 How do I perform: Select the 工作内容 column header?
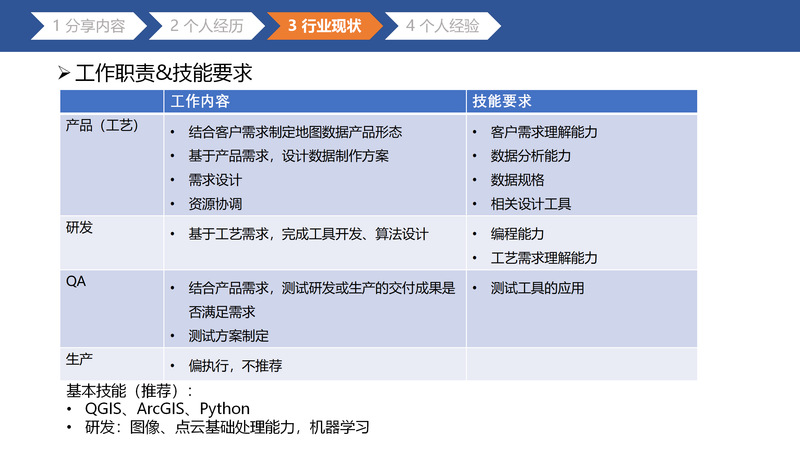tap(200, 102)
